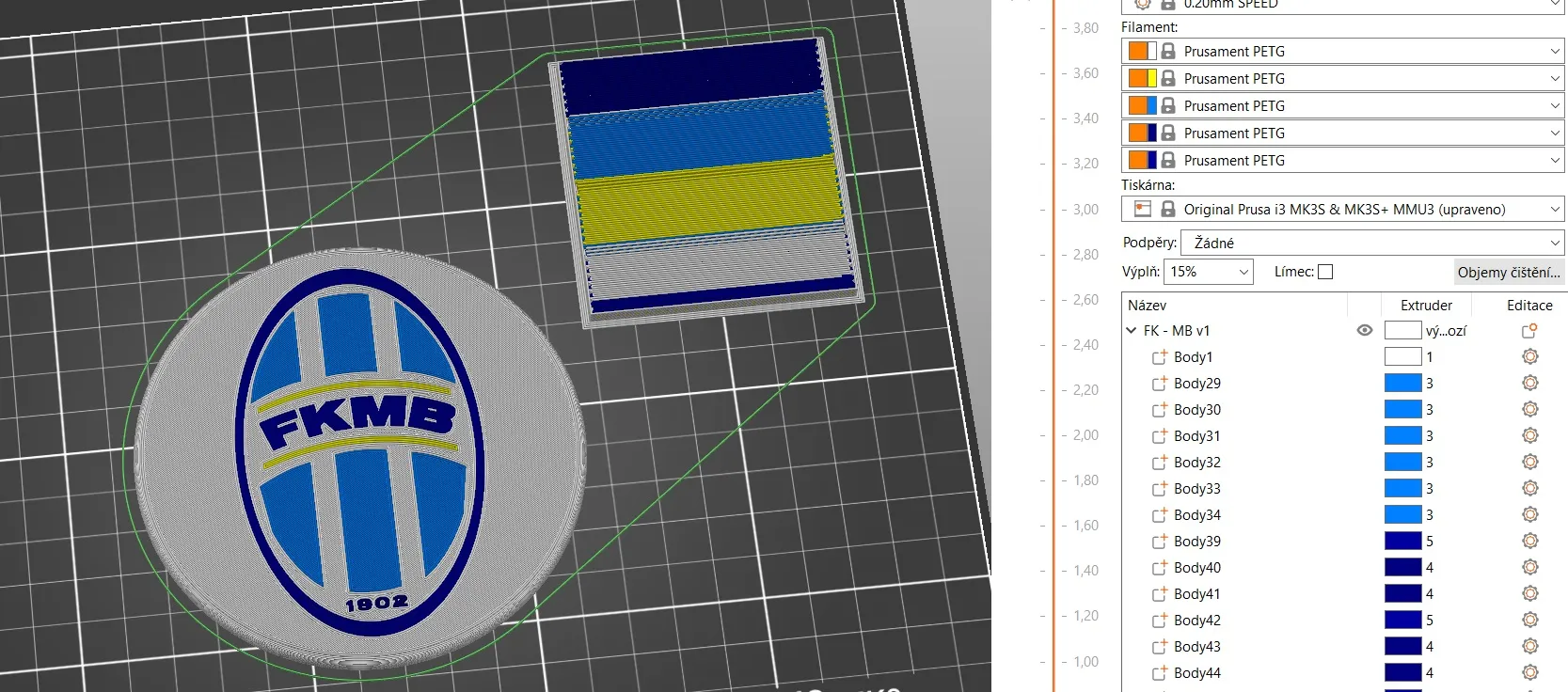This screenshot has height=692, width=1568.
Task: Open the settings gear for Body32
Action: [1530, 463]
